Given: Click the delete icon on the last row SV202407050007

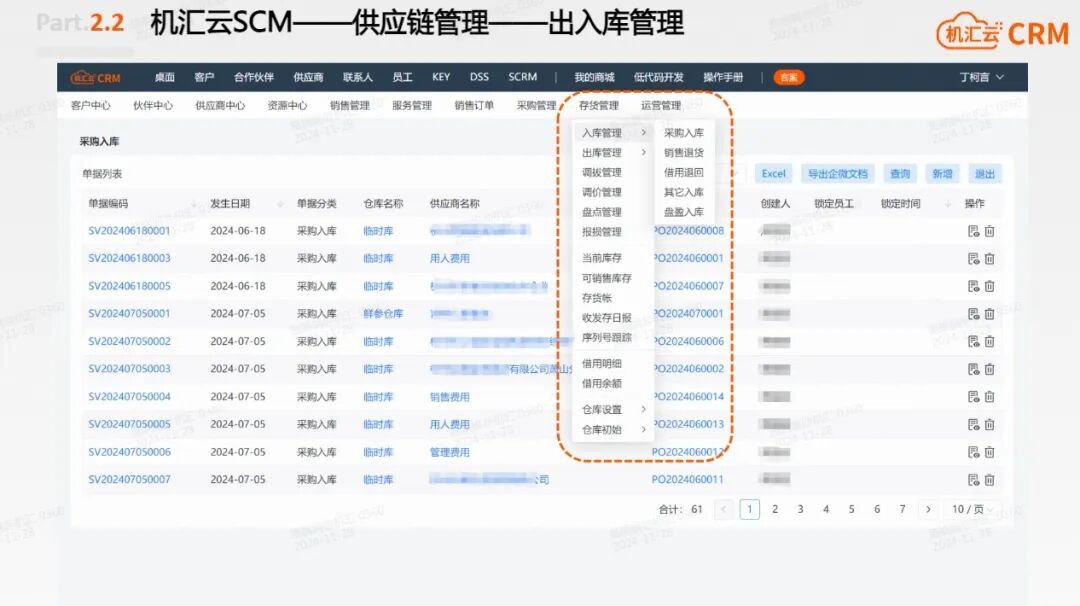Looking at the screenshot, I should (990, 479).
